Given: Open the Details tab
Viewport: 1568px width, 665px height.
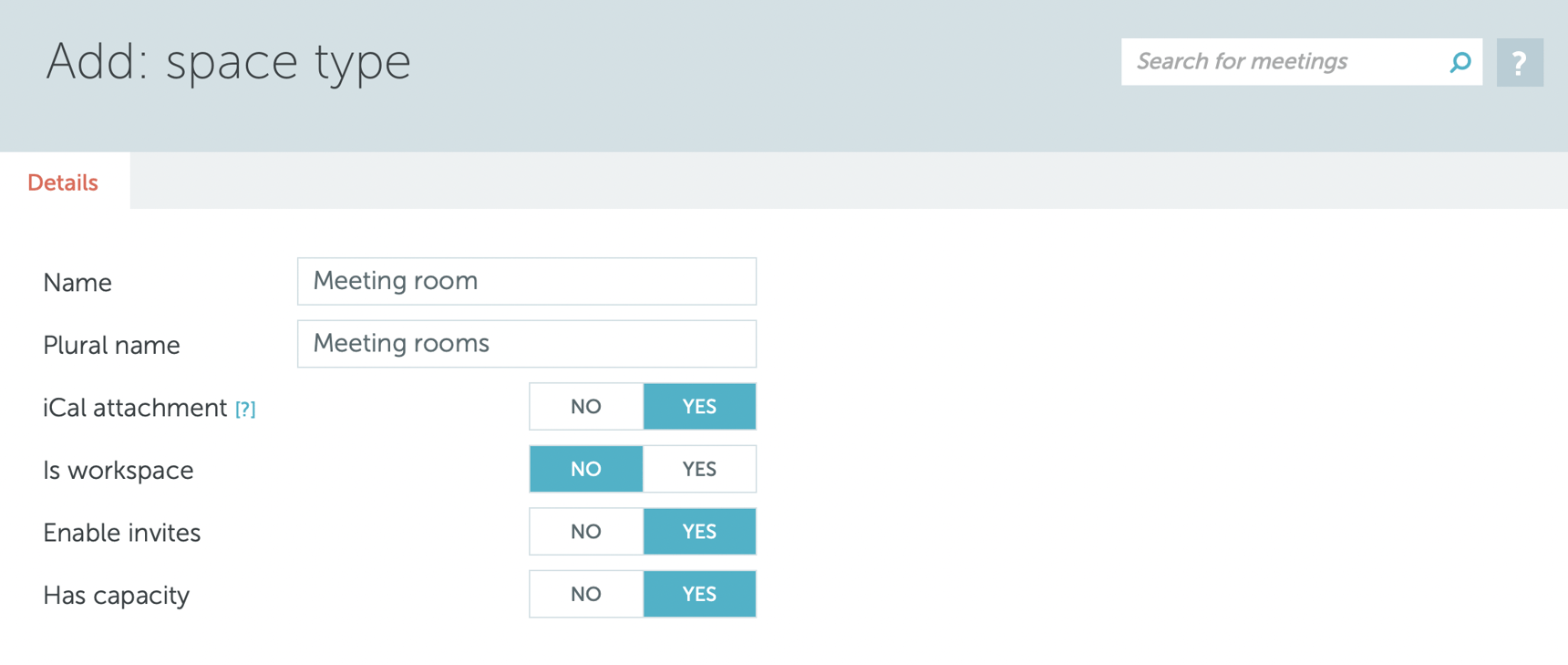Looking at the screenshot, I should coord(63,182).
